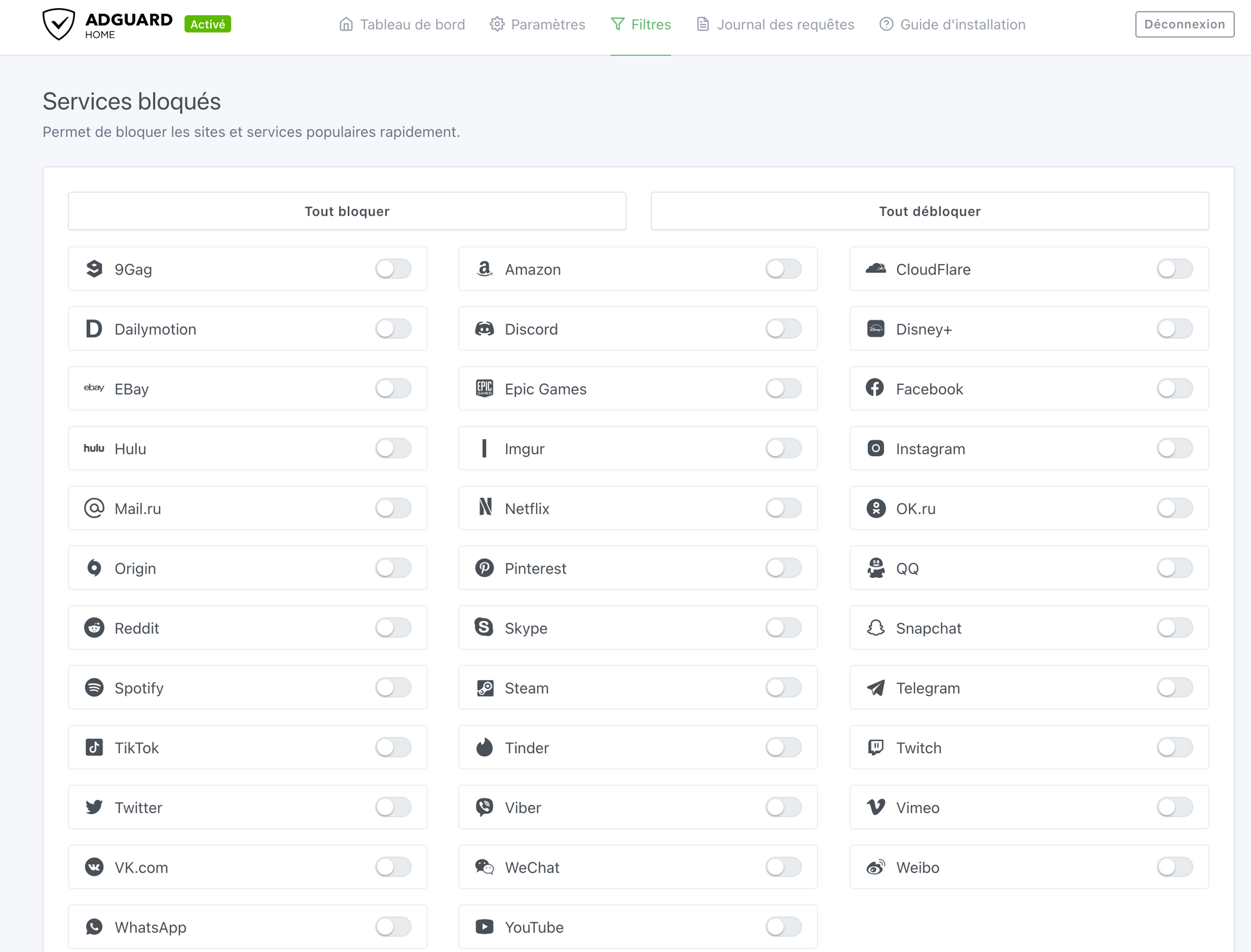Click the Reddit alien icon
The height and width of the screenshot is (952, 1251).
point(94,627)
